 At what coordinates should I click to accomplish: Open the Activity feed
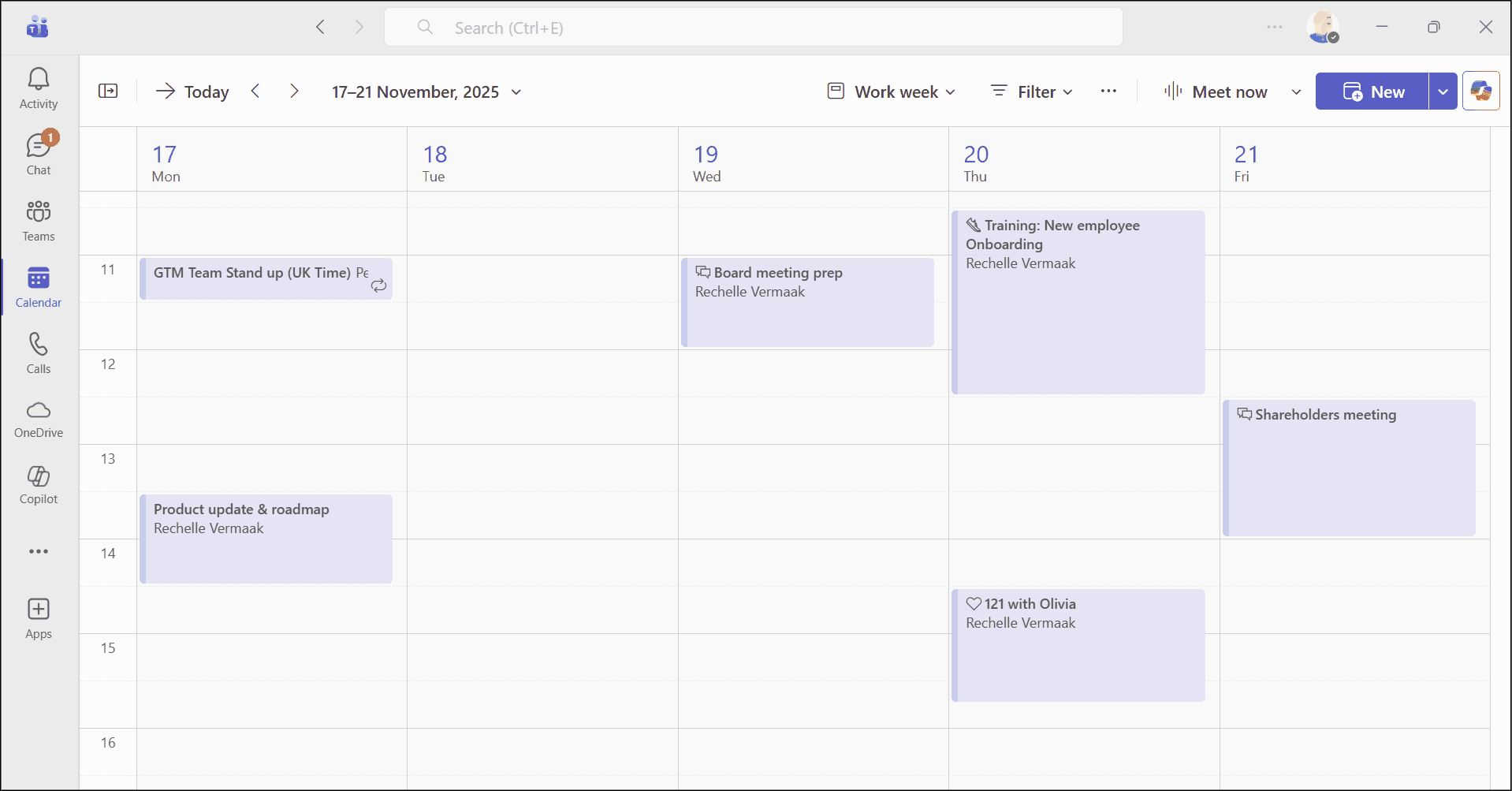(x=39, y=88)
